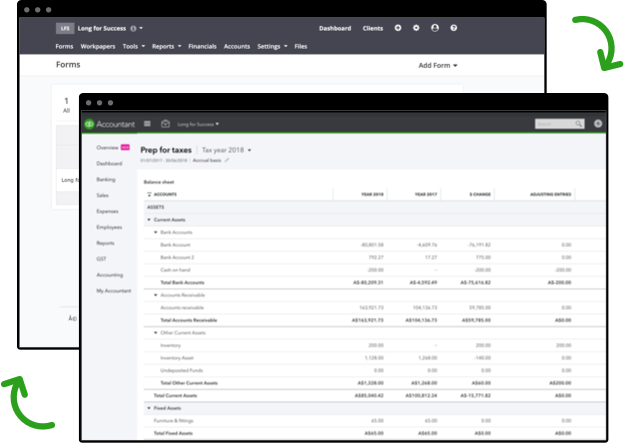
Task: Open the help question mark icon
Action: coord(452,28)
